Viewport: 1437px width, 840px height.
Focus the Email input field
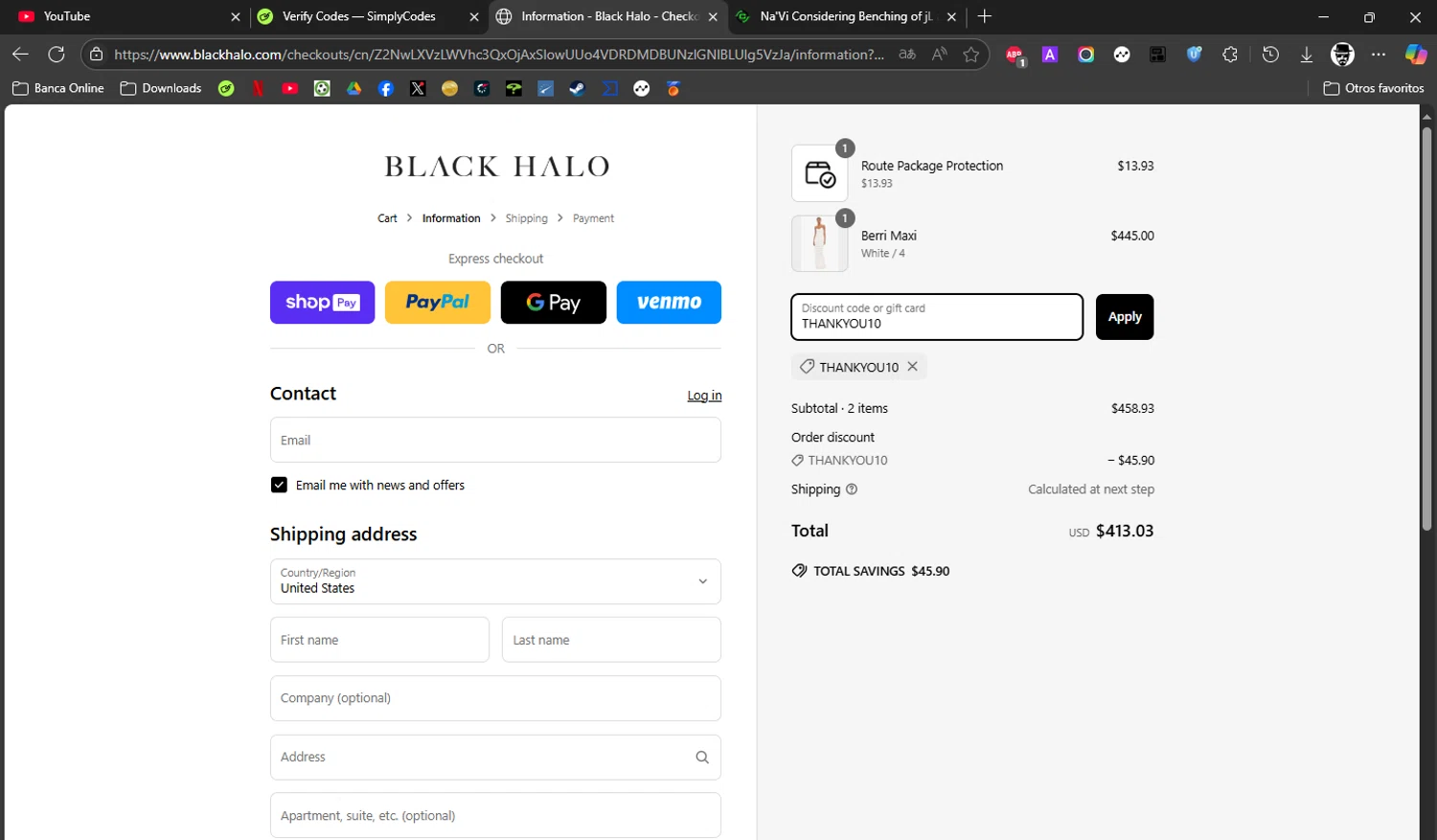[495, 440]
